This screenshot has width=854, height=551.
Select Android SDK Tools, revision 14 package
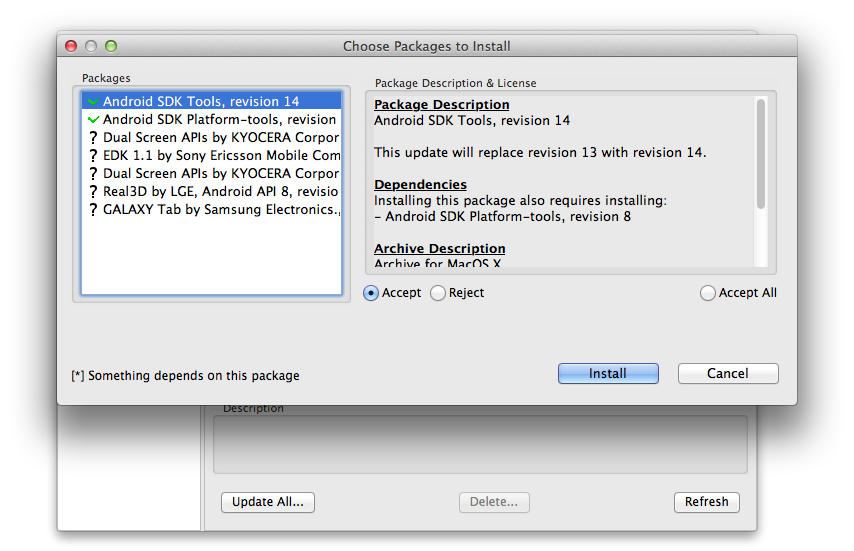click(x=211, y=101)
